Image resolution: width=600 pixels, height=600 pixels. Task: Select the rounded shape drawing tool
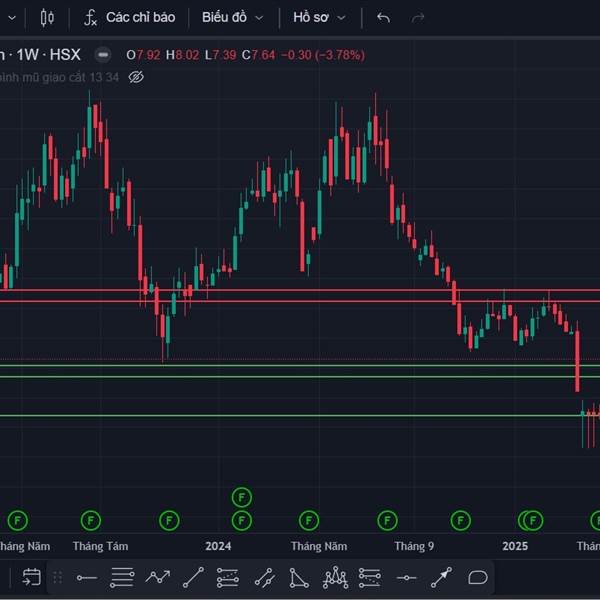pyautogui.click(x=477, y=577)
